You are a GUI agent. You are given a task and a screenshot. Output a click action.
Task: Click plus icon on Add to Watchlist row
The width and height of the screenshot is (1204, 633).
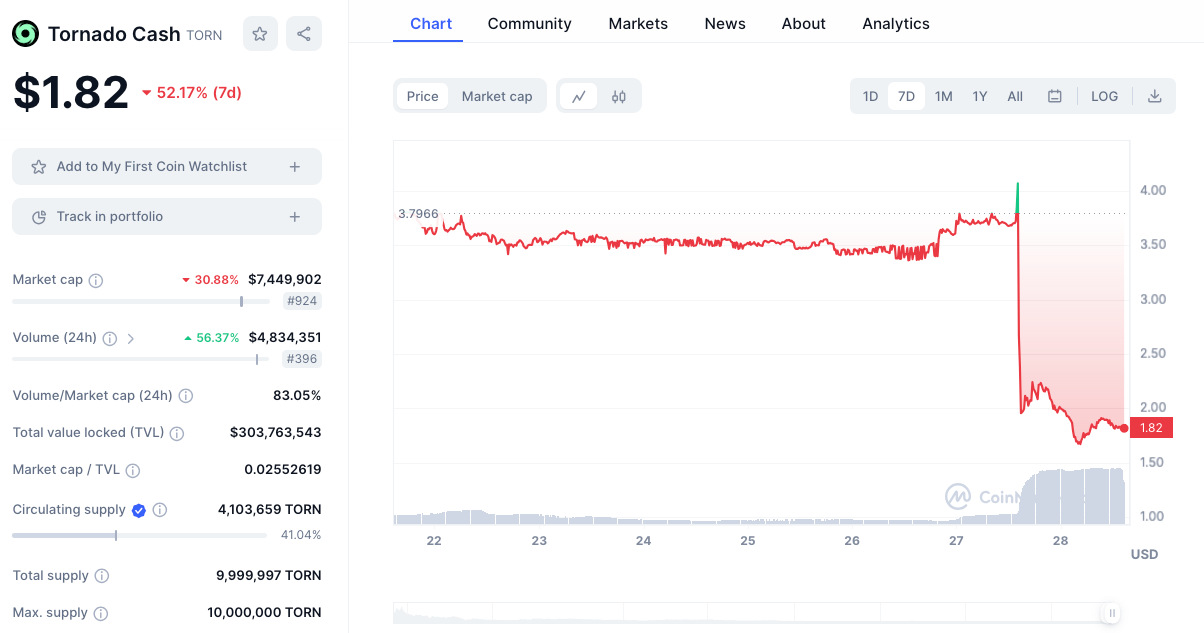click(x=295, y=167)
